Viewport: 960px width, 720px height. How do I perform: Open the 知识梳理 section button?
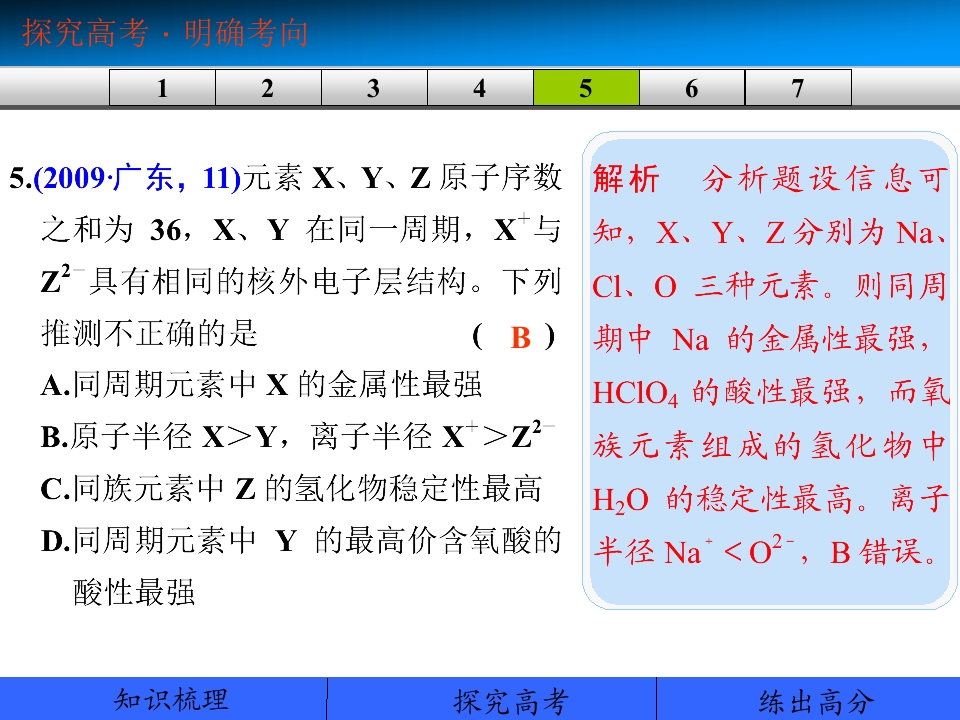(x=163, y=699)
